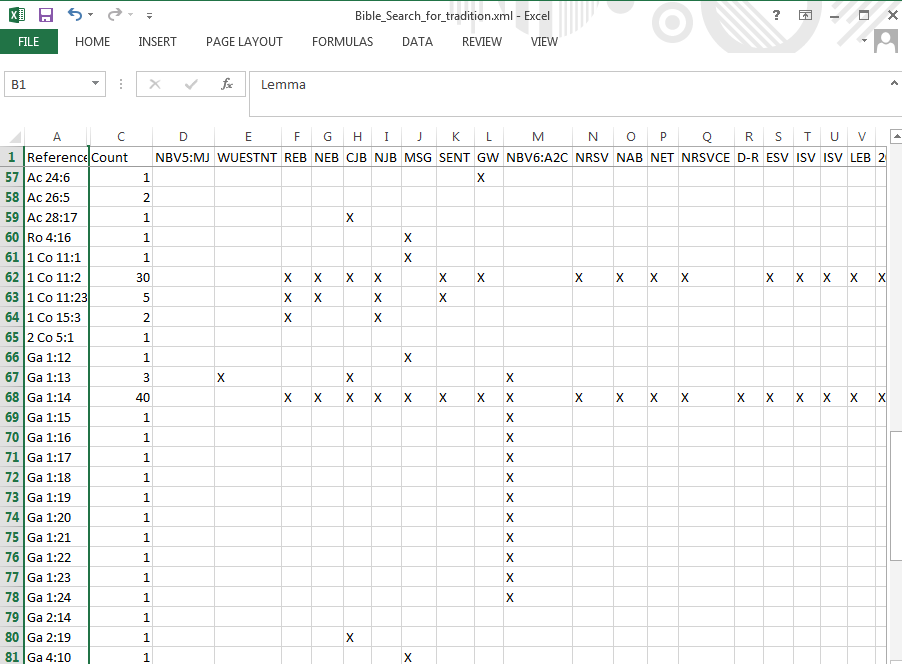Select the cell Ga 1:14

click(56, 398)
